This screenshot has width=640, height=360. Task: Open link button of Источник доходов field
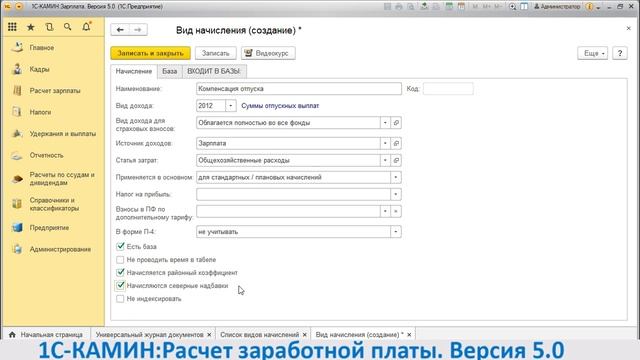coord(396,143)
